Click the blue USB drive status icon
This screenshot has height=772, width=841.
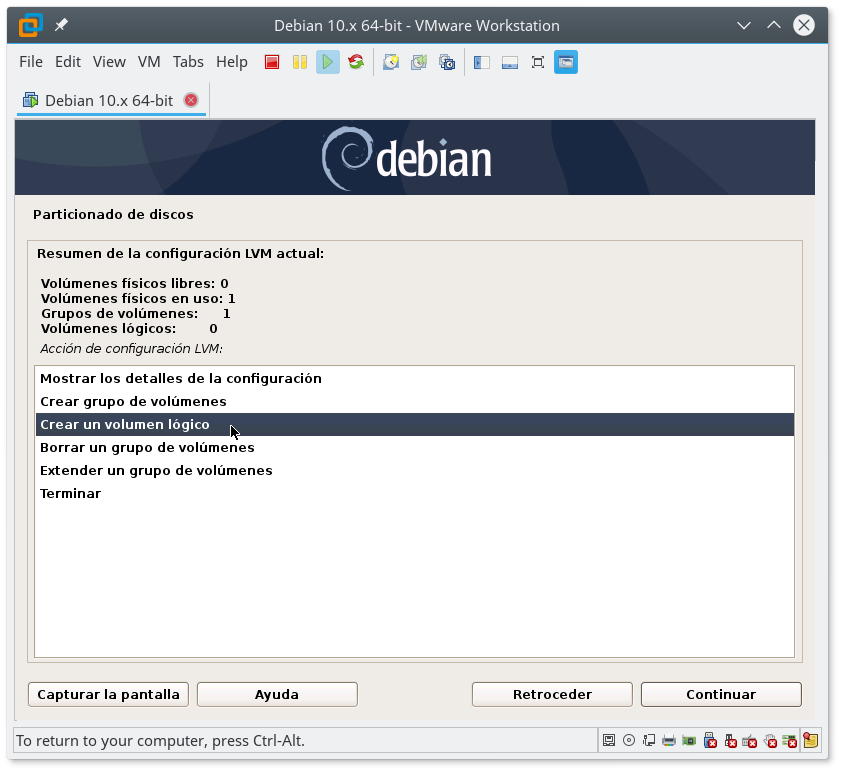click(710, 740)
